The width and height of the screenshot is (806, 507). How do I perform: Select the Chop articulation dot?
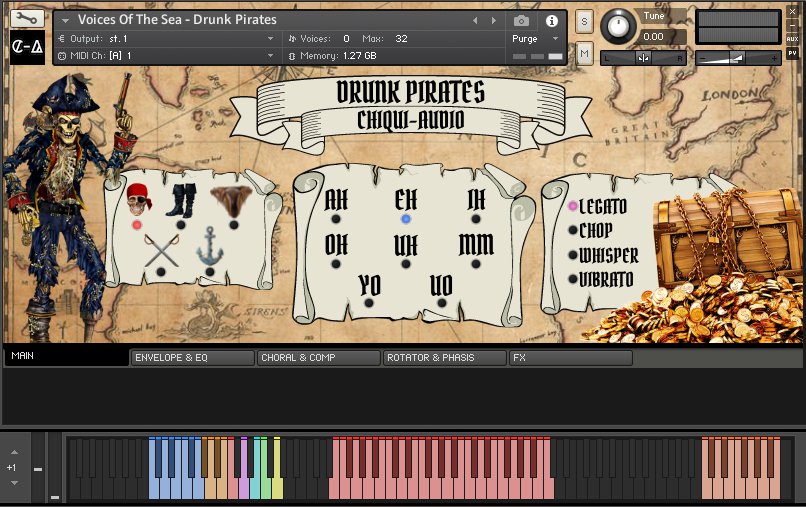pyautogui.click(x=573, y=230)
